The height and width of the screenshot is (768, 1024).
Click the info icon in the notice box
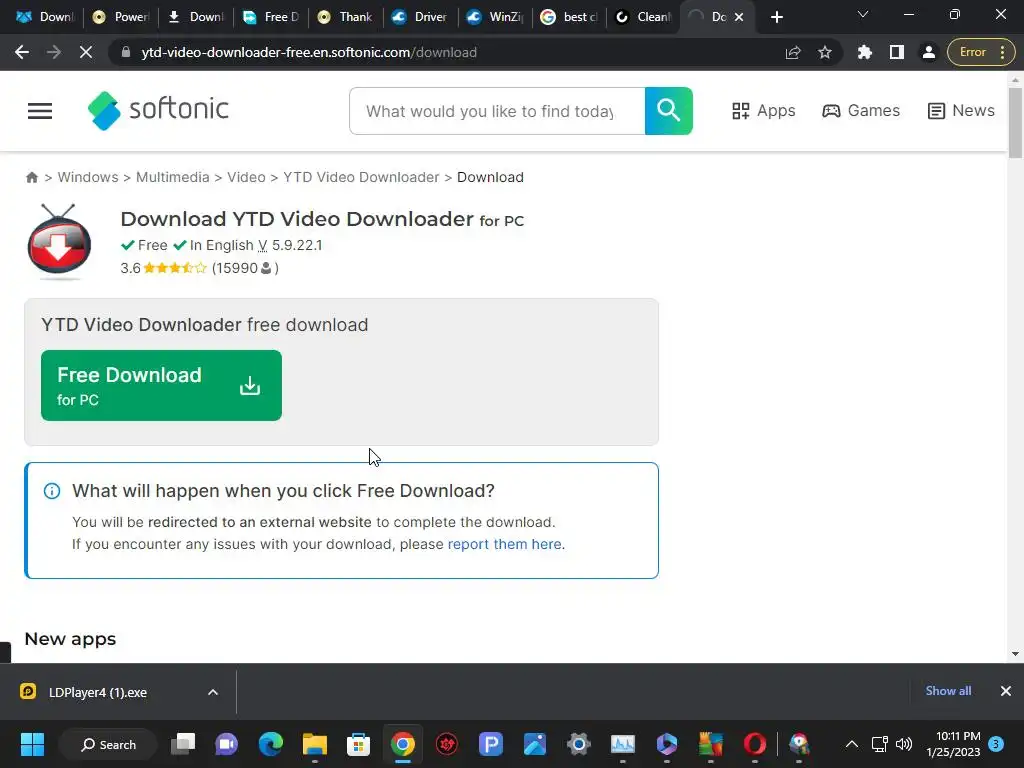(x=52, y=491)
